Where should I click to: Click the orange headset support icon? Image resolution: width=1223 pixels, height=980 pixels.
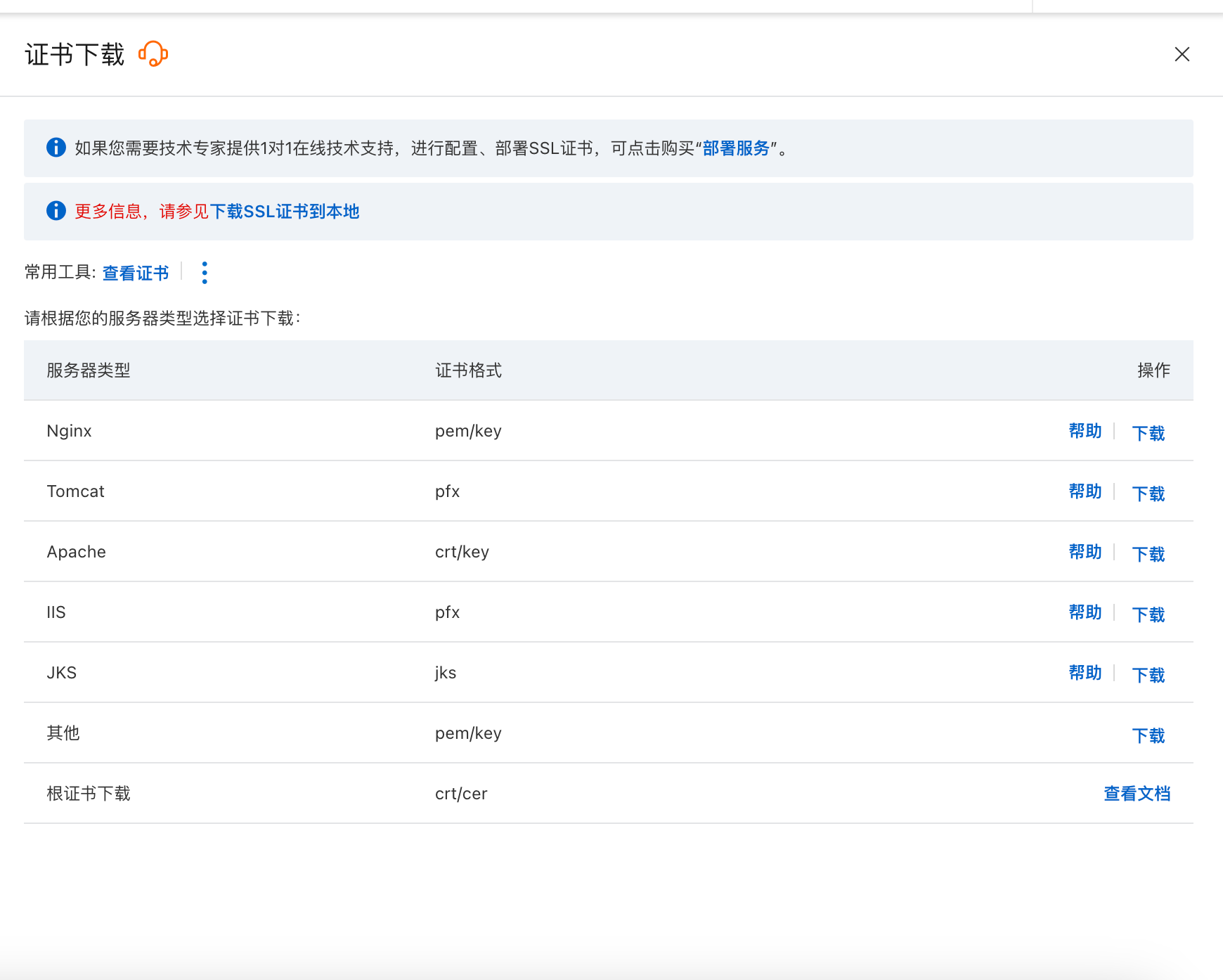(153, 54)
